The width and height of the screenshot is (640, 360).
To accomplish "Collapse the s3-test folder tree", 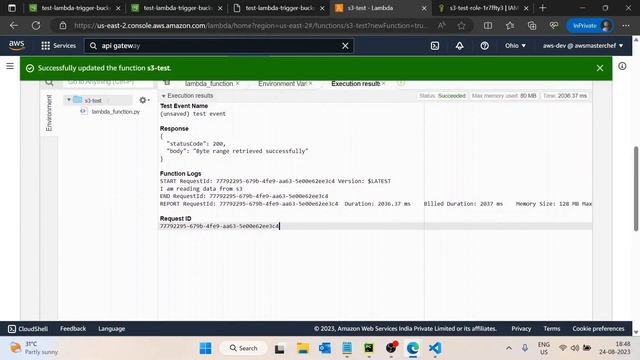I will pyautogui.click(x=69, y=100).
